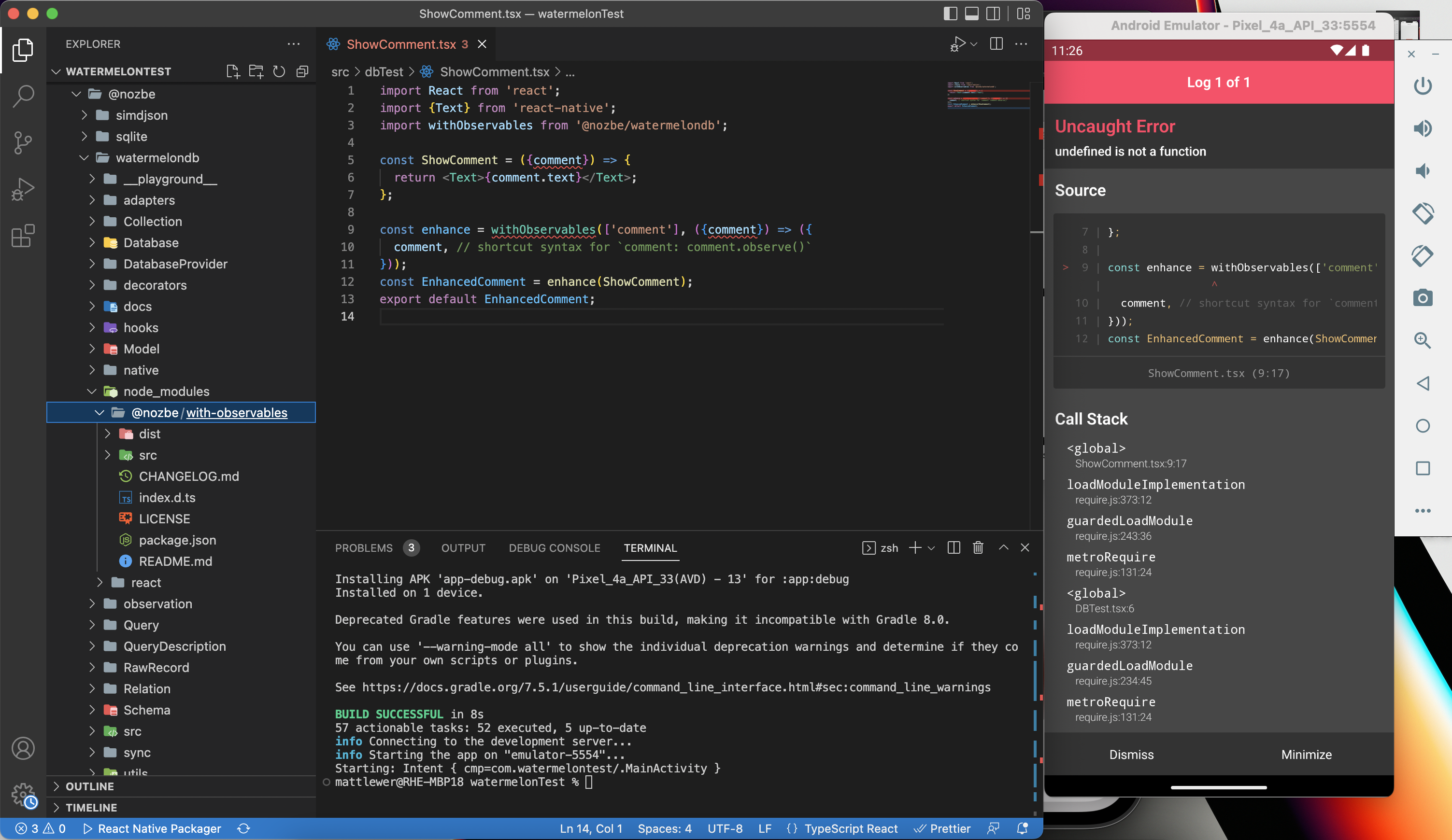Switch to the PROBLEMS tab
Viewport: 1452px width, 840px height.
coord(364,547)
